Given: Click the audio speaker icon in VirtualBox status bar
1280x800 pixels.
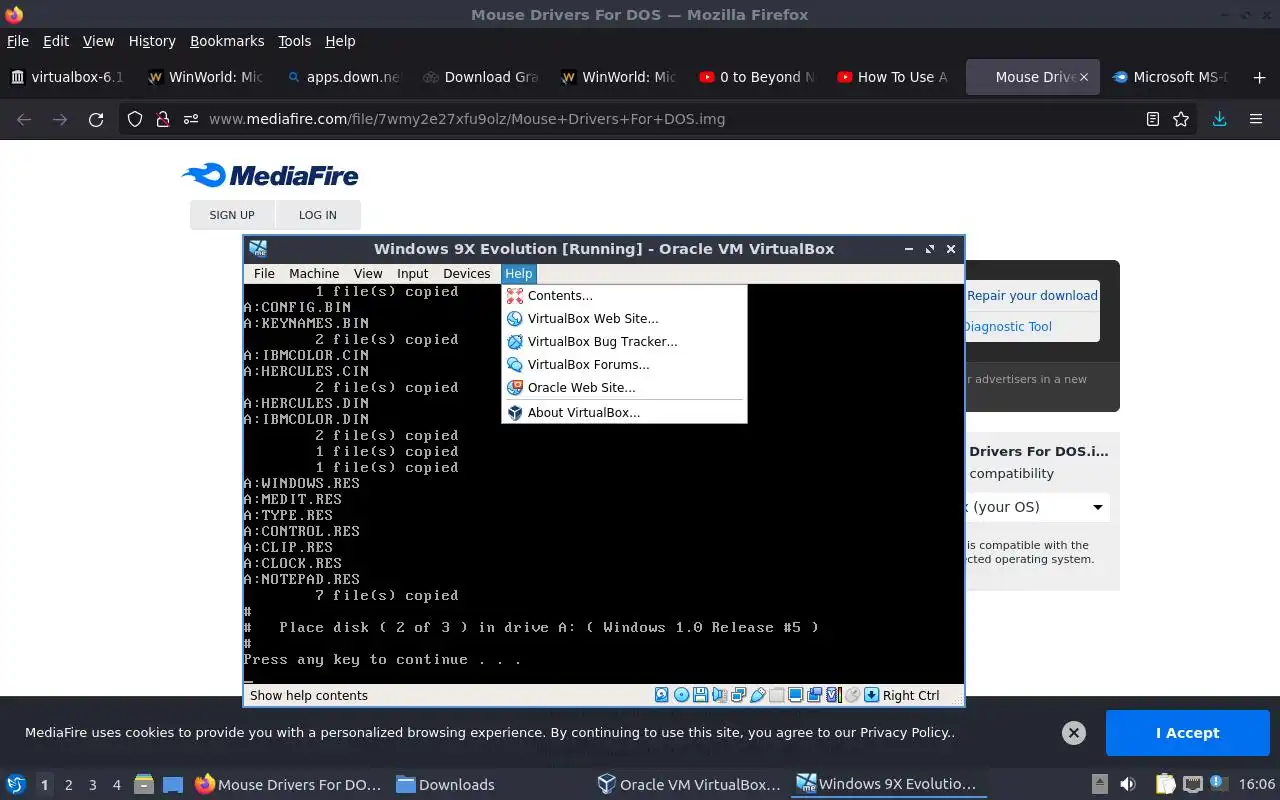Looking at the screenshot, I should (x=719, y=695).
